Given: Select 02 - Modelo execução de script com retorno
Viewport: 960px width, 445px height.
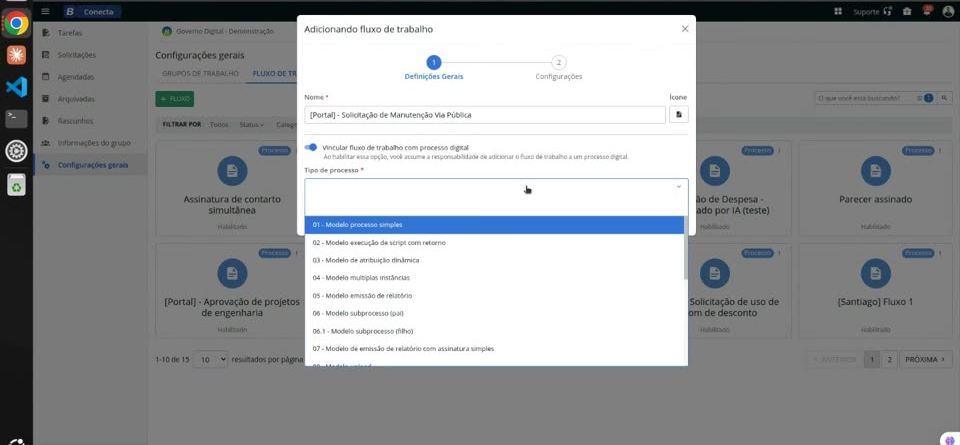Looking at the screenshot, I should (493, 242).
